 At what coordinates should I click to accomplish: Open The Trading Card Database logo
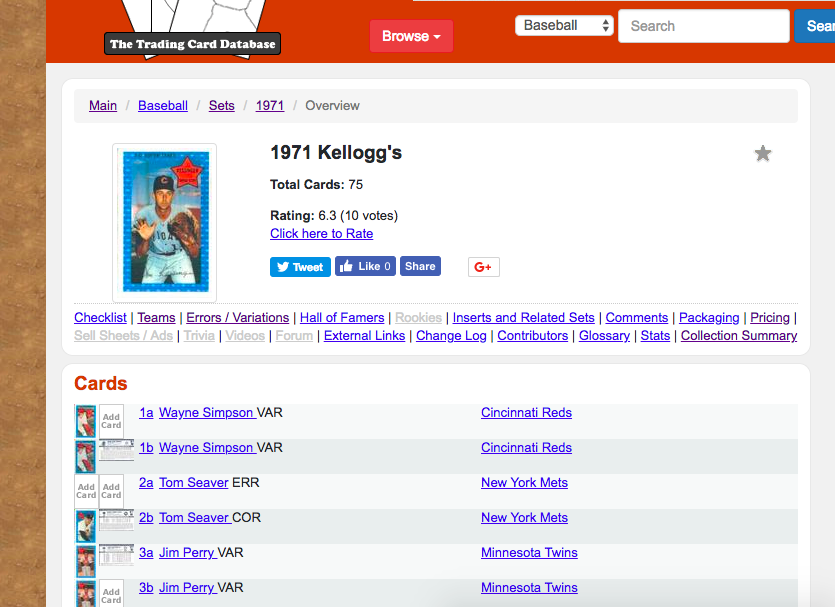coord(192,30)
